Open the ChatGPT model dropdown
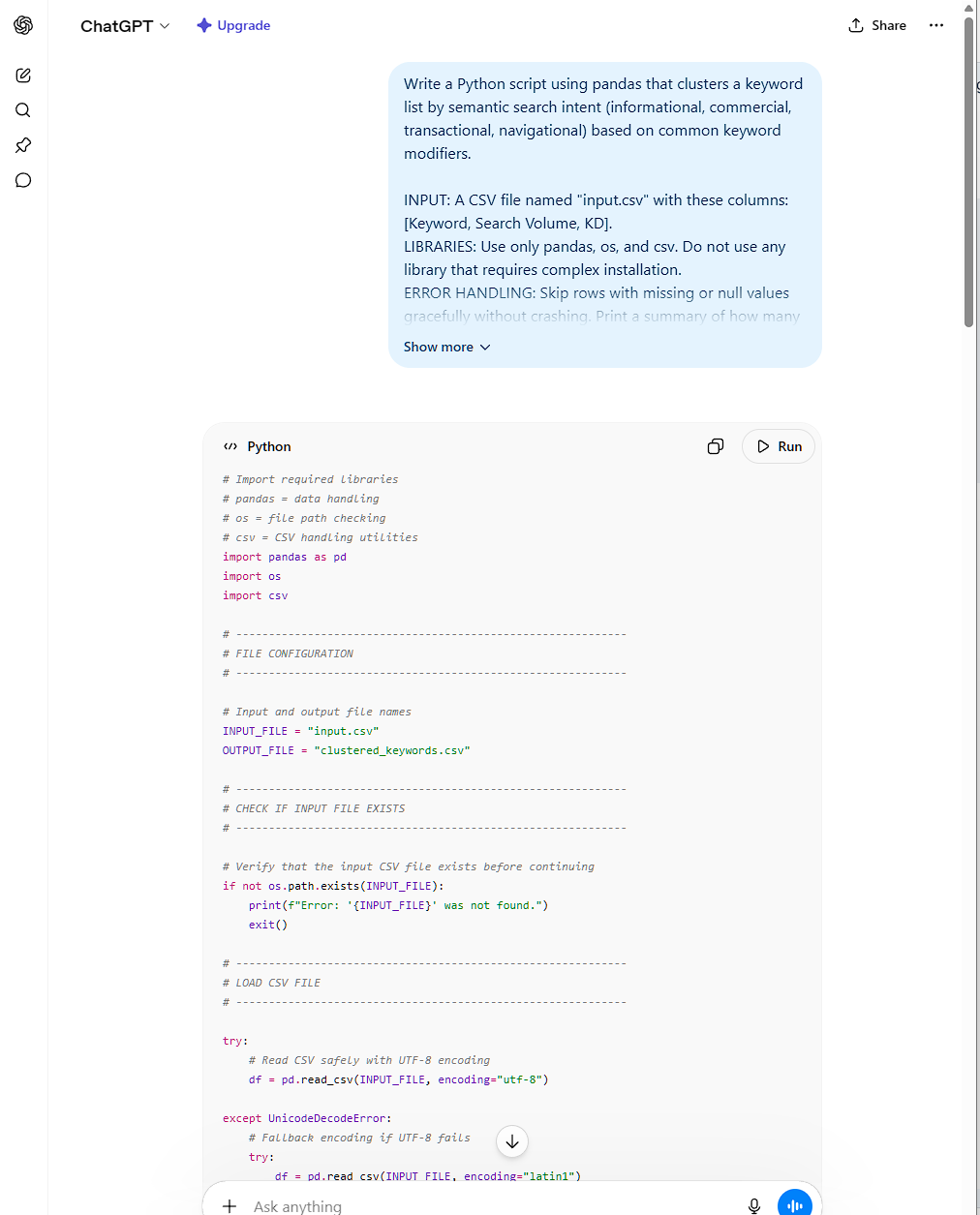The width and height of the screenshot is (980, 1215). click(125, 26)
